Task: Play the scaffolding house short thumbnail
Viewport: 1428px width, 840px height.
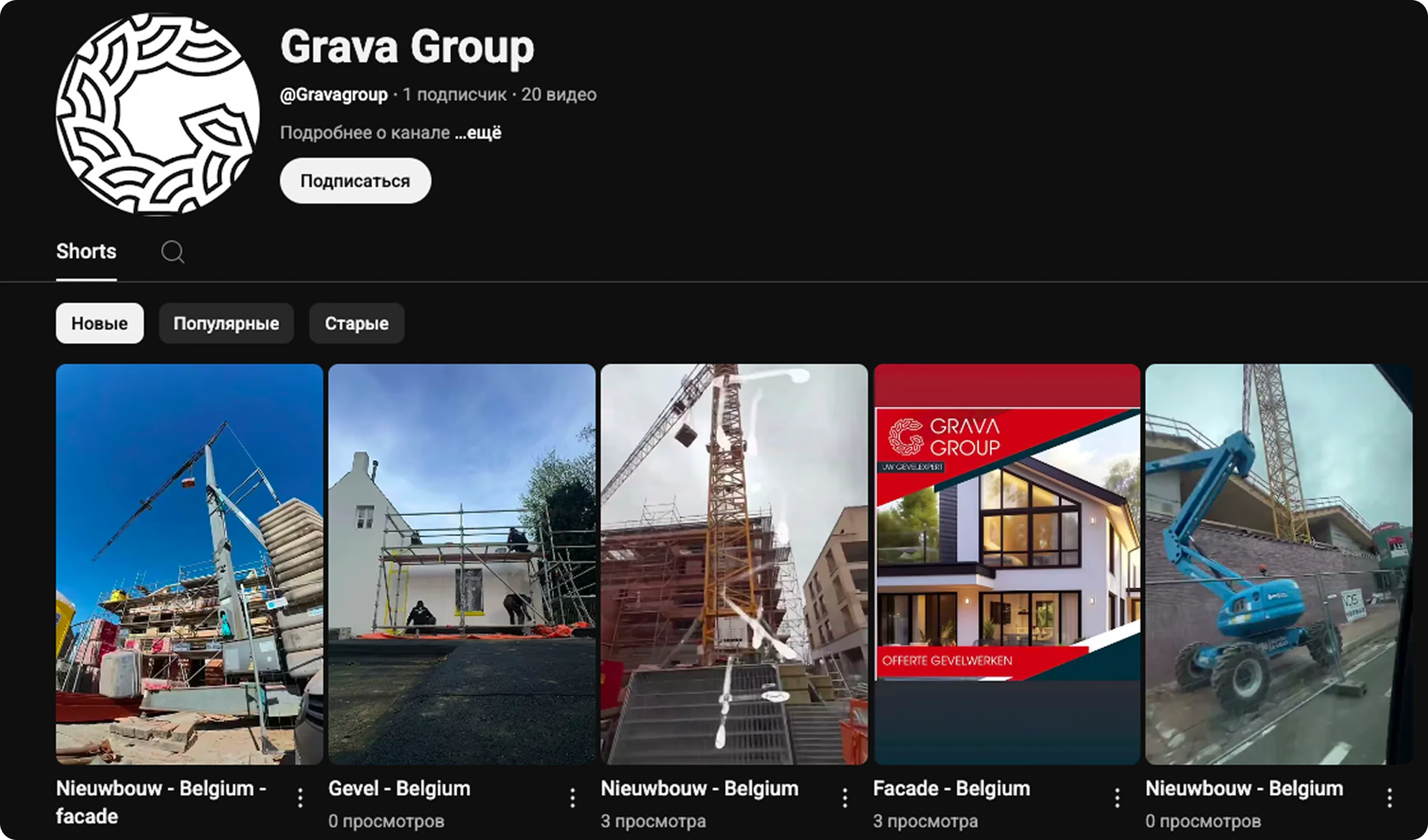Action: coord(462,564)
